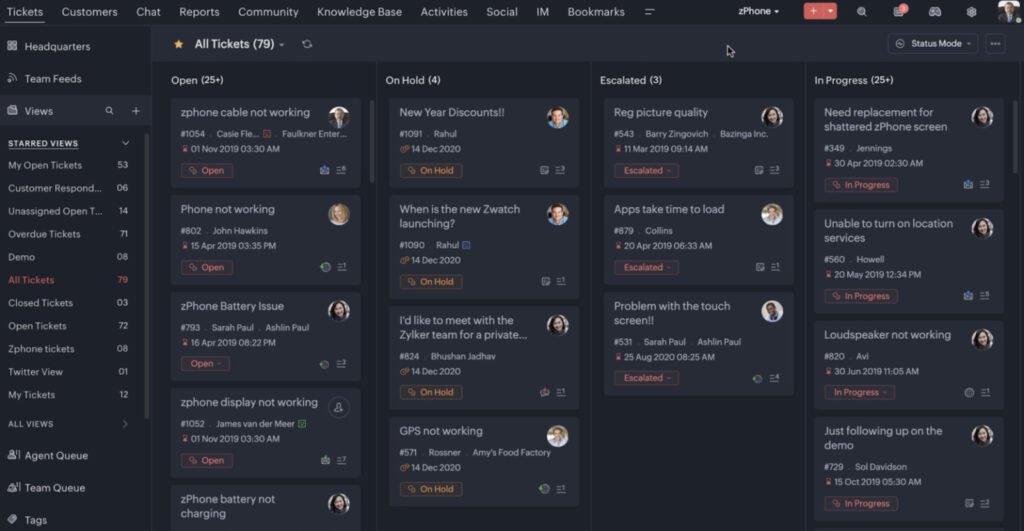
Task: Click the channel icon on the Reg picture quality ticket
Action: coord(759,170)
